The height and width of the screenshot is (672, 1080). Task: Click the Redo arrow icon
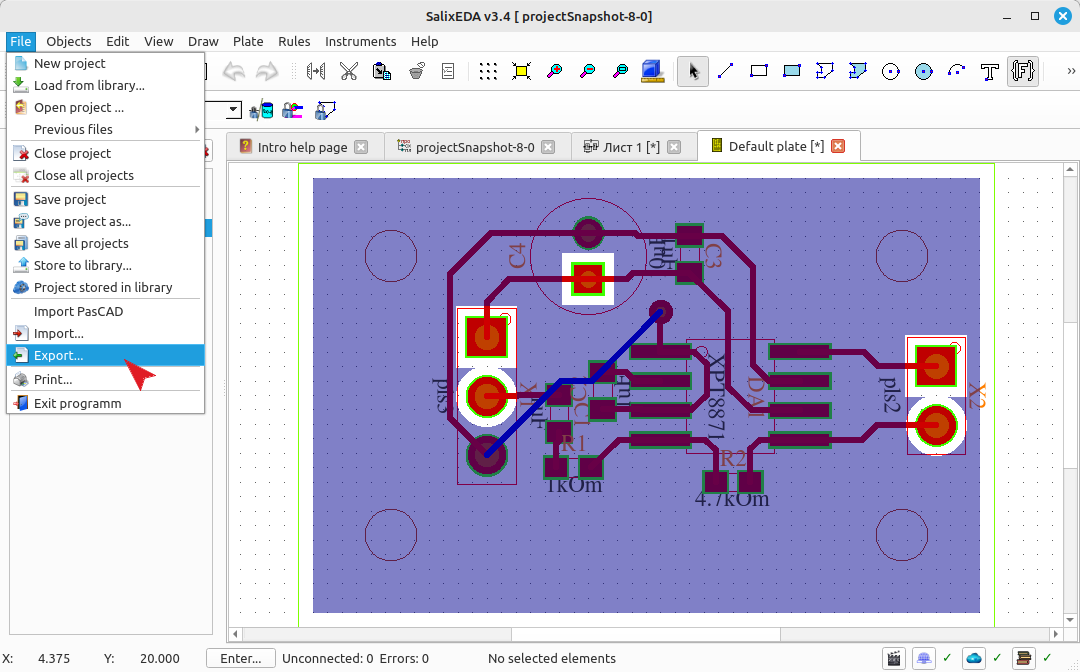click(267, 71)
